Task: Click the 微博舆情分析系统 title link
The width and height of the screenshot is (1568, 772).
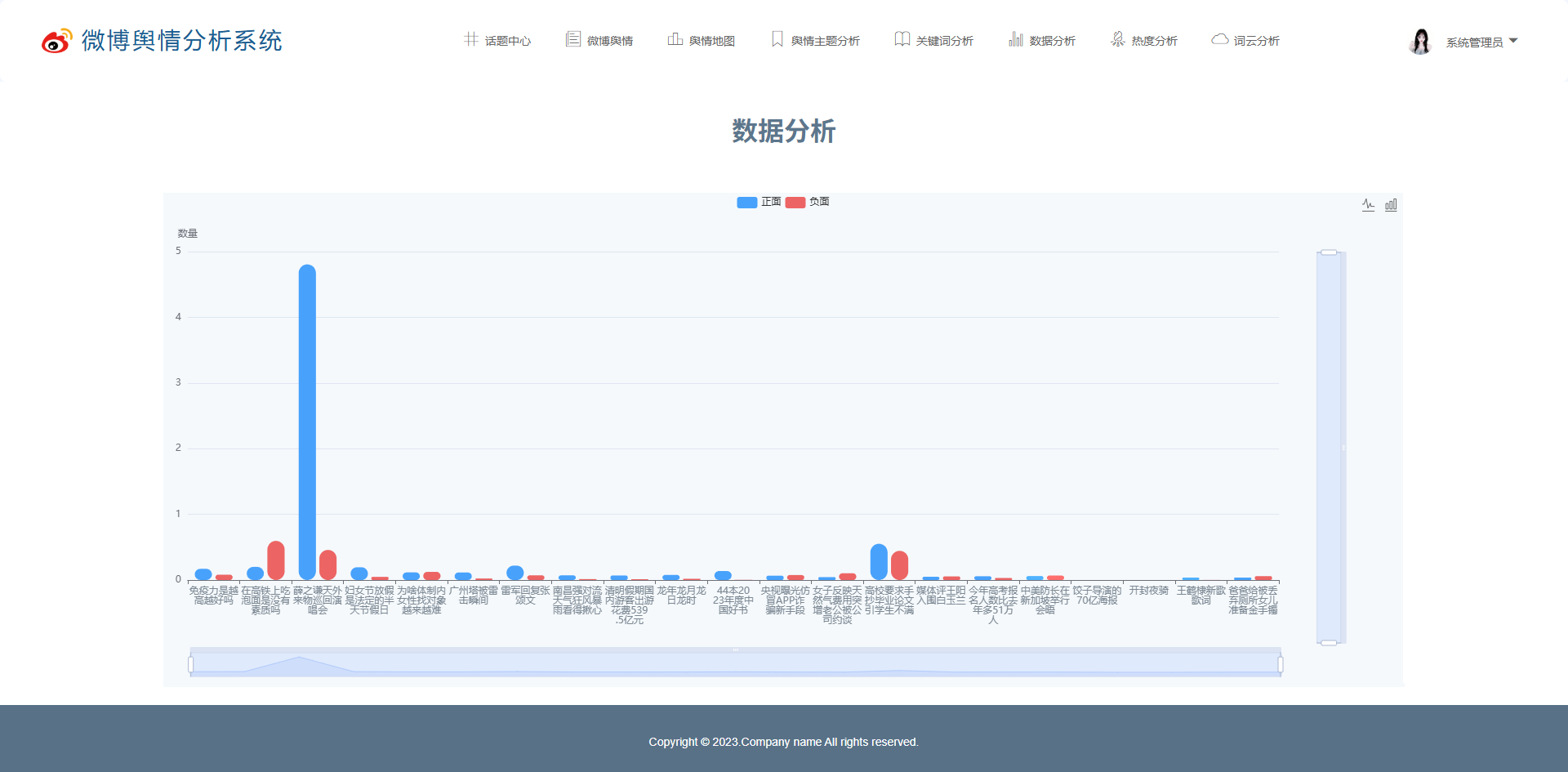Action: (181, 40)
